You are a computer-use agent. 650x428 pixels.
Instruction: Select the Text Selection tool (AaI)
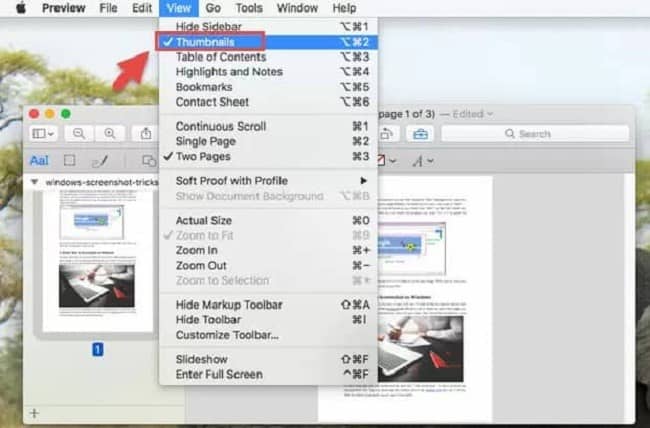coord(39,160)
